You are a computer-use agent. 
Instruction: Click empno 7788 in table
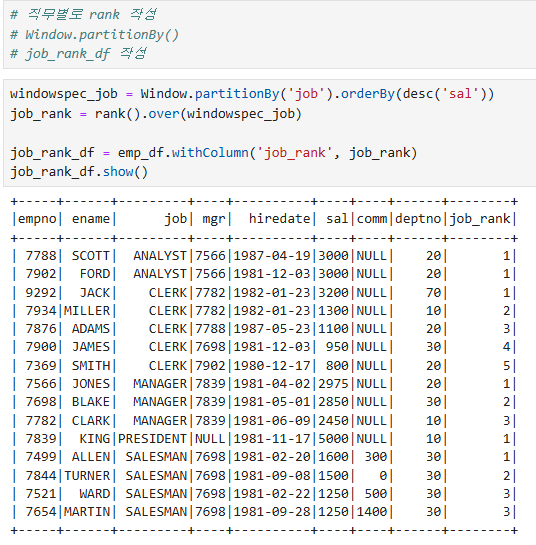coord(41,256)
